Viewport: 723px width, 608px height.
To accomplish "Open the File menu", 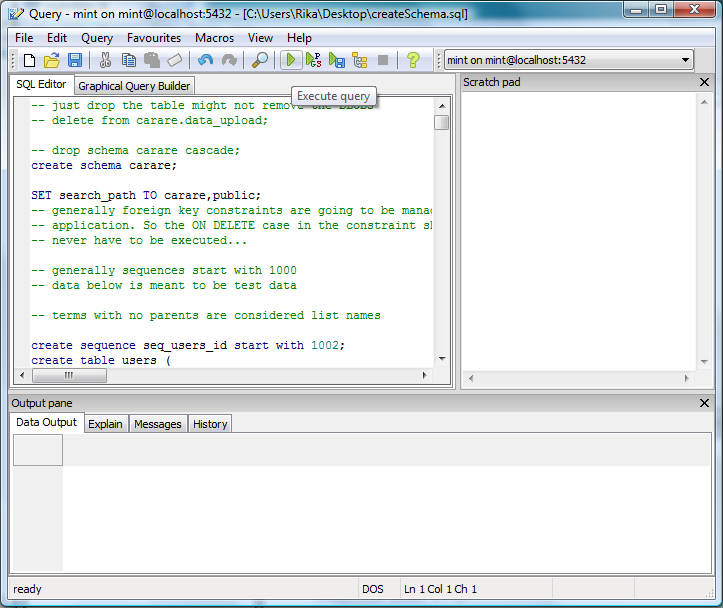I will 24,38.
